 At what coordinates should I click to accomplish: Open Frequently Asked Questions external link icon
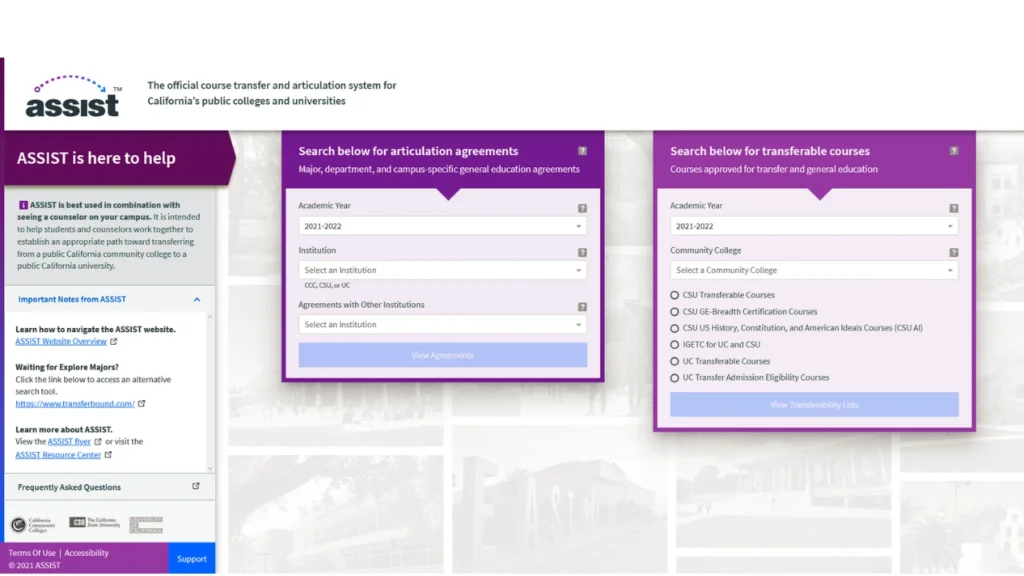pos(196,487)
